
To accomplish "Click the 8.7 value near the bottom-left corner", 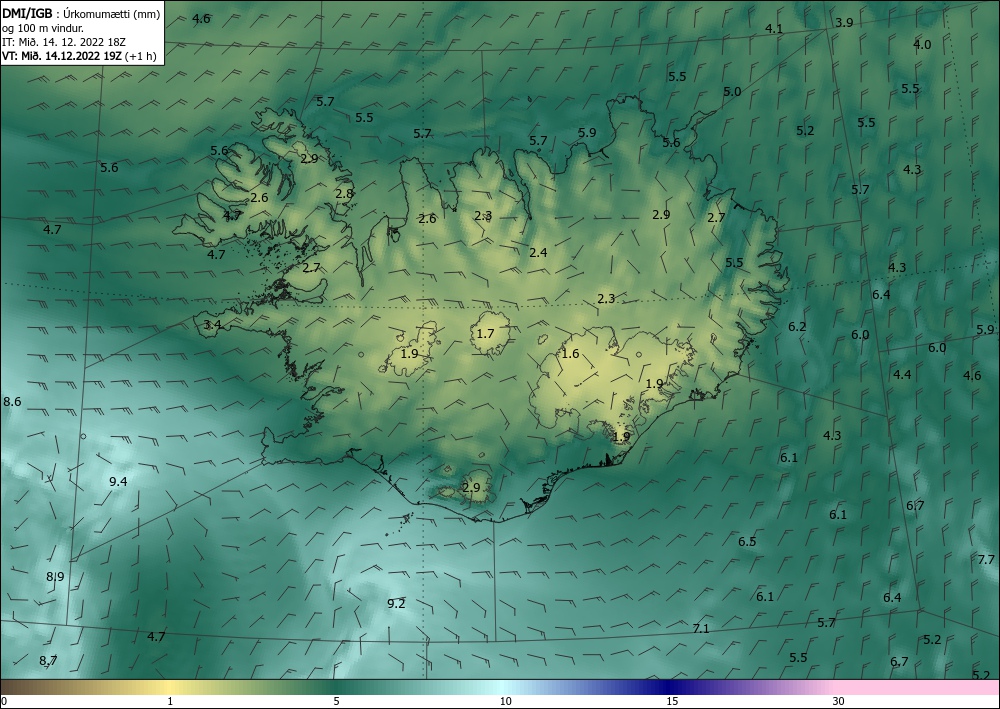I will click(x=48, y=661).
